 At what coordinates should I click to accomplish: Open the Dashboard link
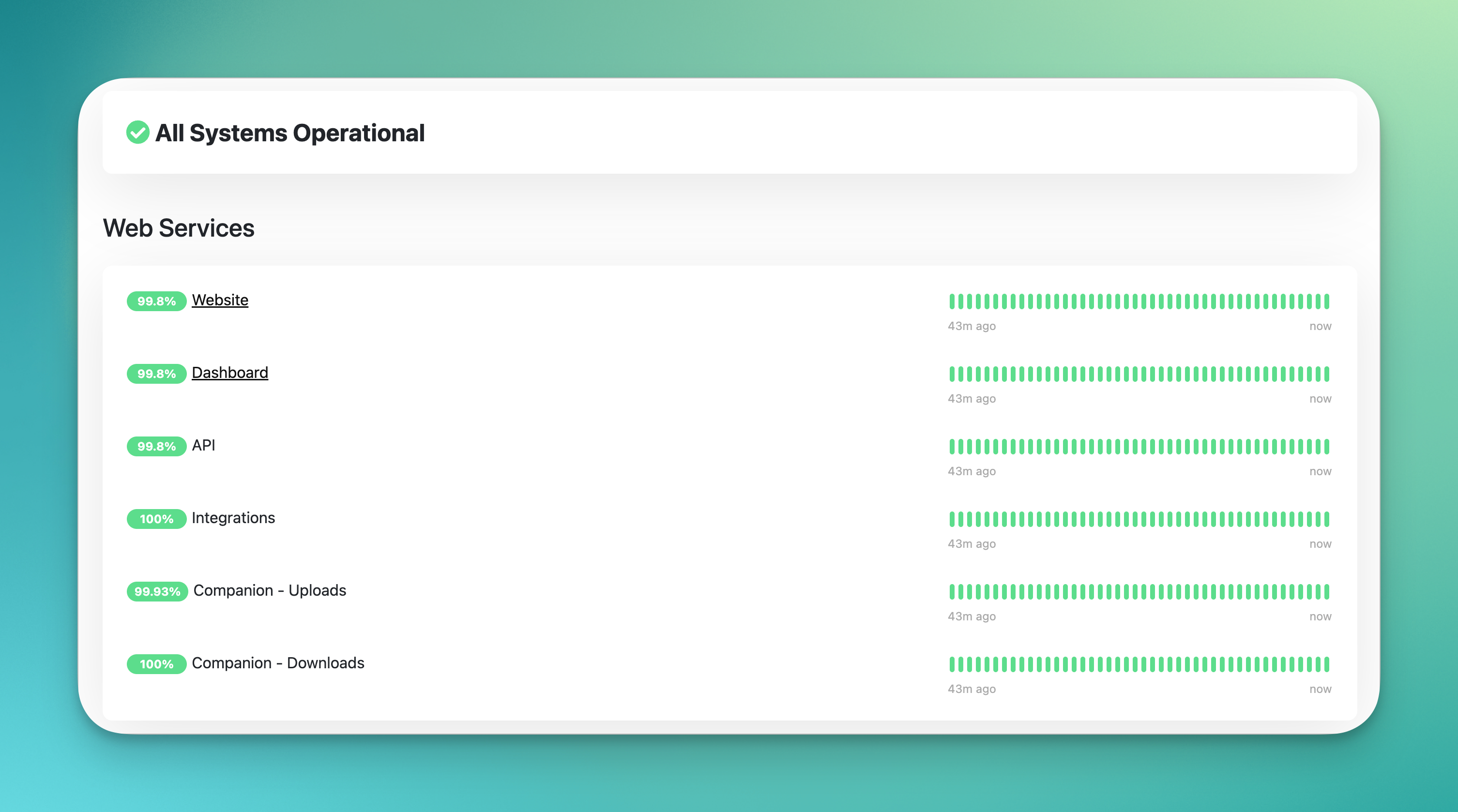click(x=230, y=372)
